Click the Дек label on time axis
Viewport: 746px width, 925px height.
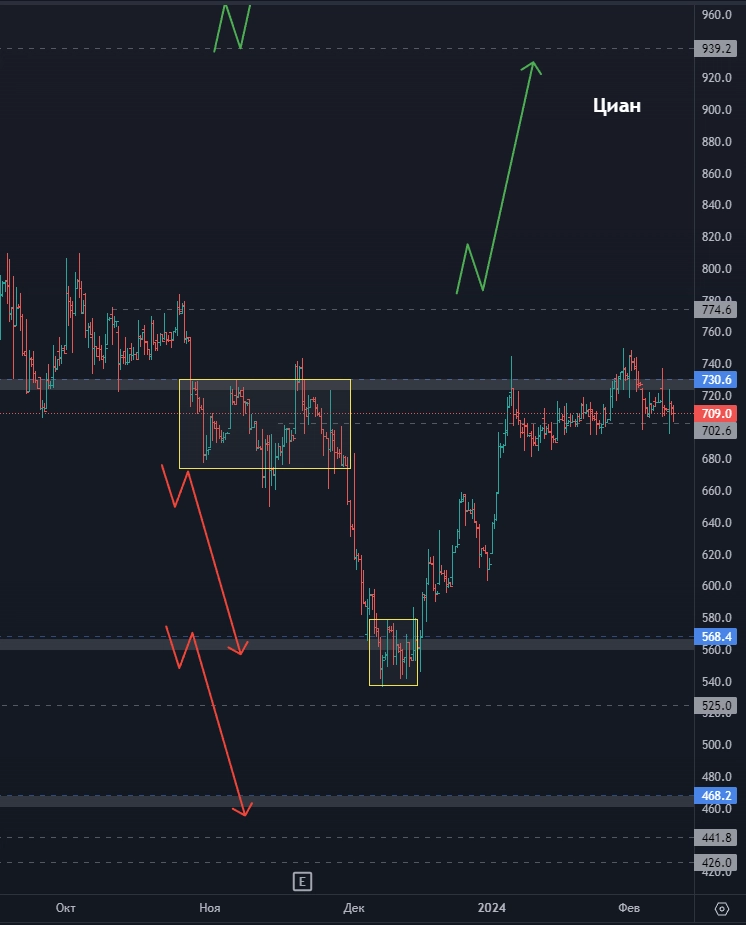(353, 908)
